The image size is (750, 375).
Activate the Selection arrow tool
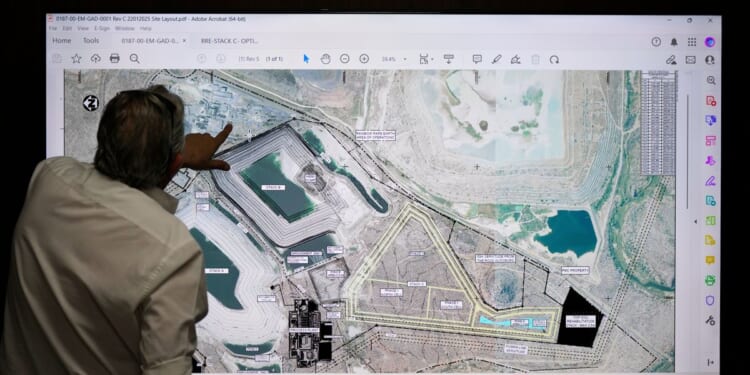[306, 59]
